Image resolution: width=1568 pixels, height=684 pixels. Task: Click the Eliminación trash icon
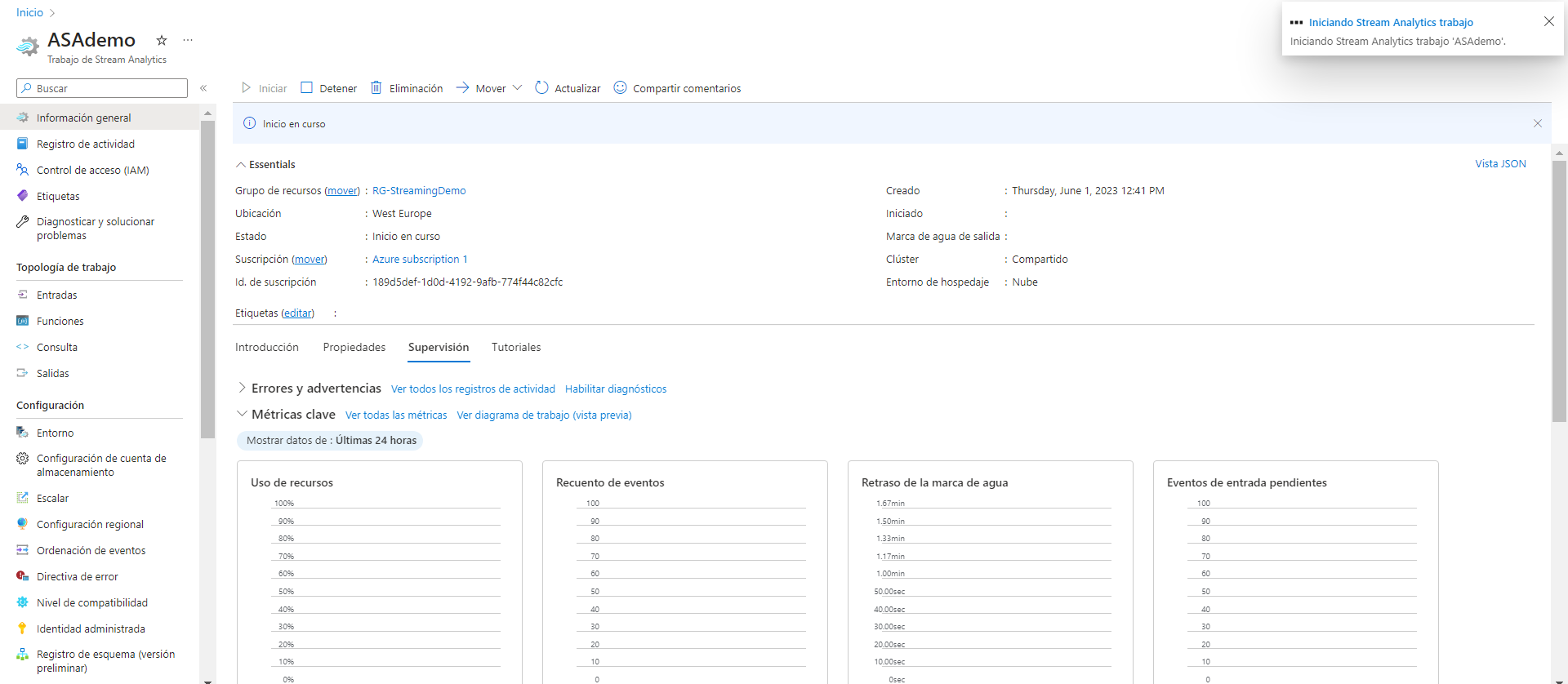pyautogui.click(x=376, y=87)
